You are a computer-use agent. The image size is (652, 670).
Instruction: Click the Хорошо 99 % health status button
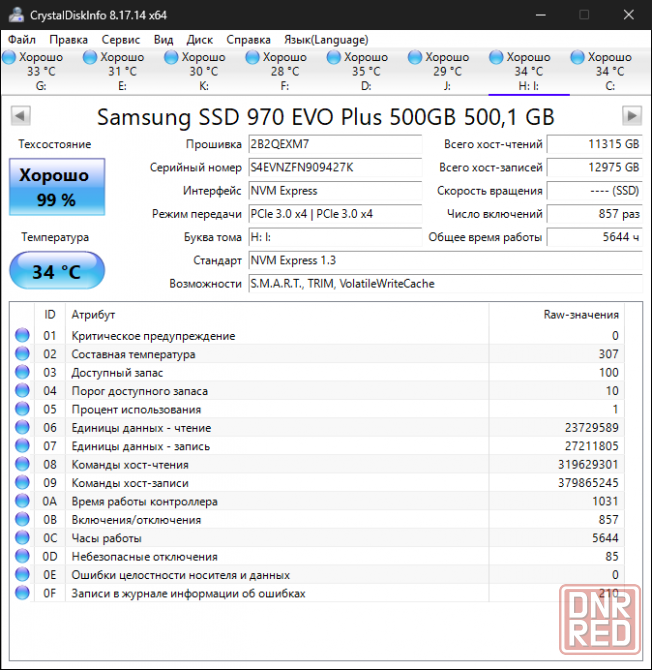[x=57, y=187]
